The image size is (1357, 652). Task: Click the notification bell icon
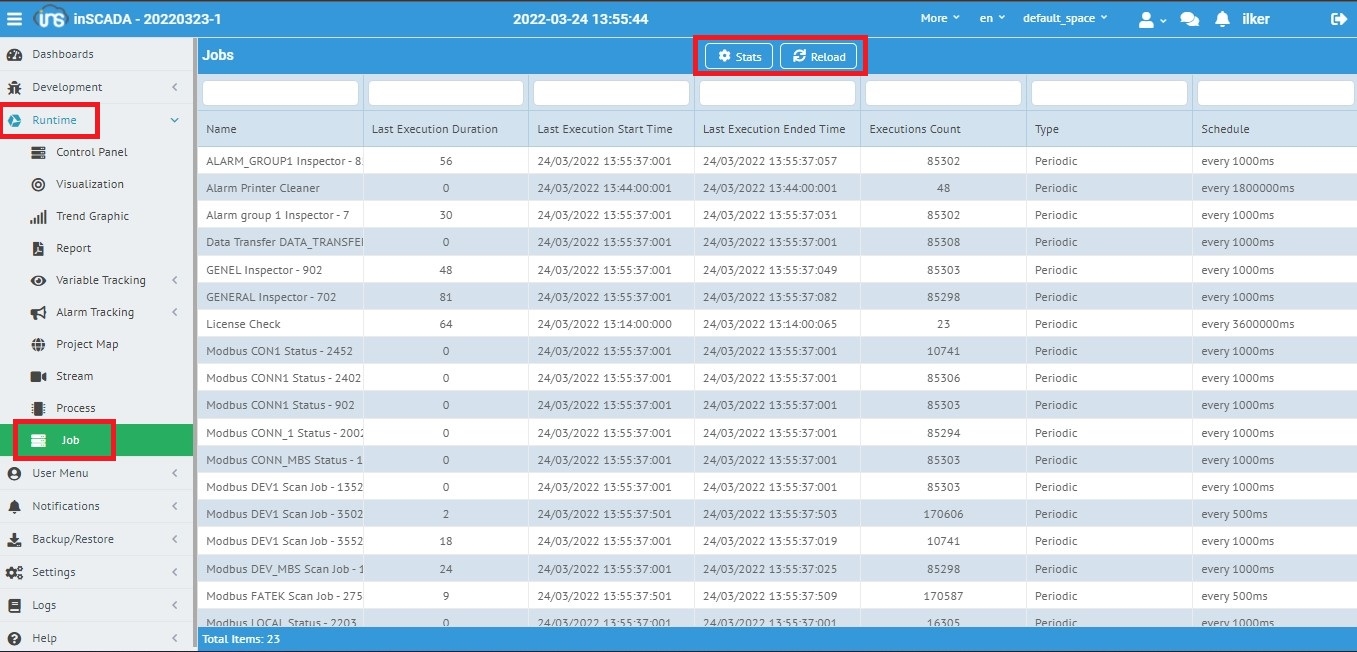point(1222,19)
